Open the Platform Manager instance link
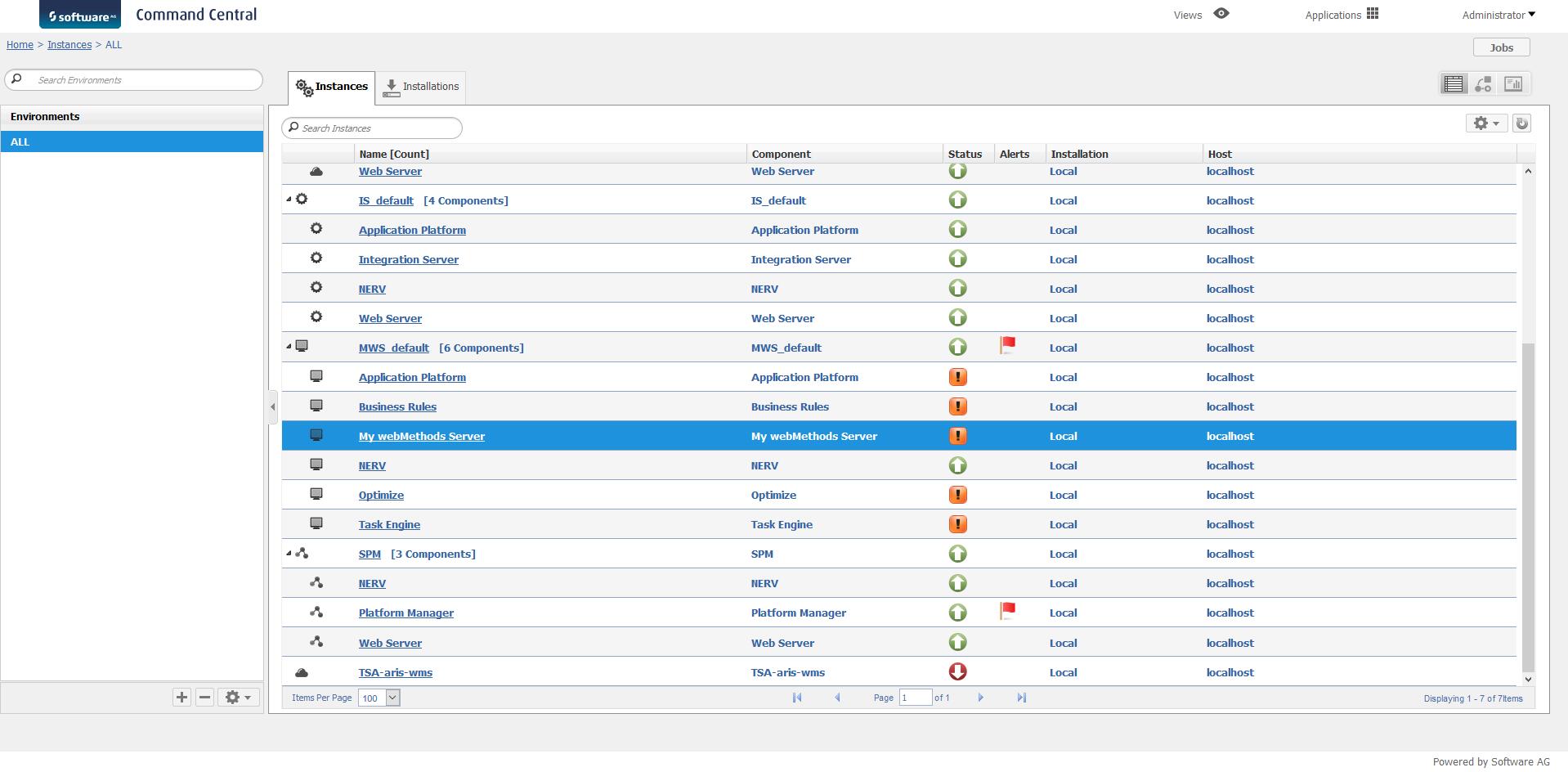 tap(406, 613)
